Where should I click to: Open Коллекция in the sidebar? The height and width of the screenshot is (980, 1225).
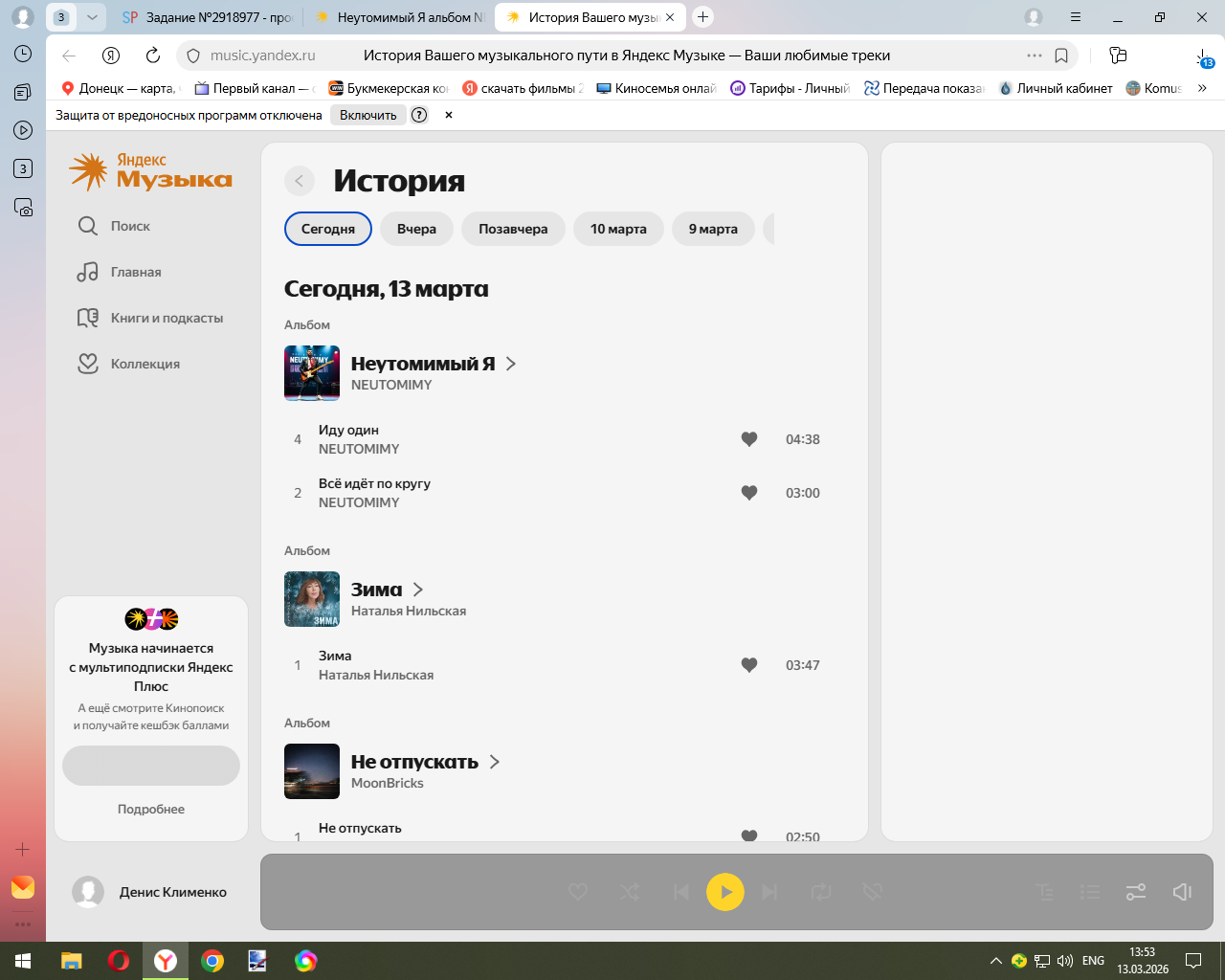coord(128,364)
